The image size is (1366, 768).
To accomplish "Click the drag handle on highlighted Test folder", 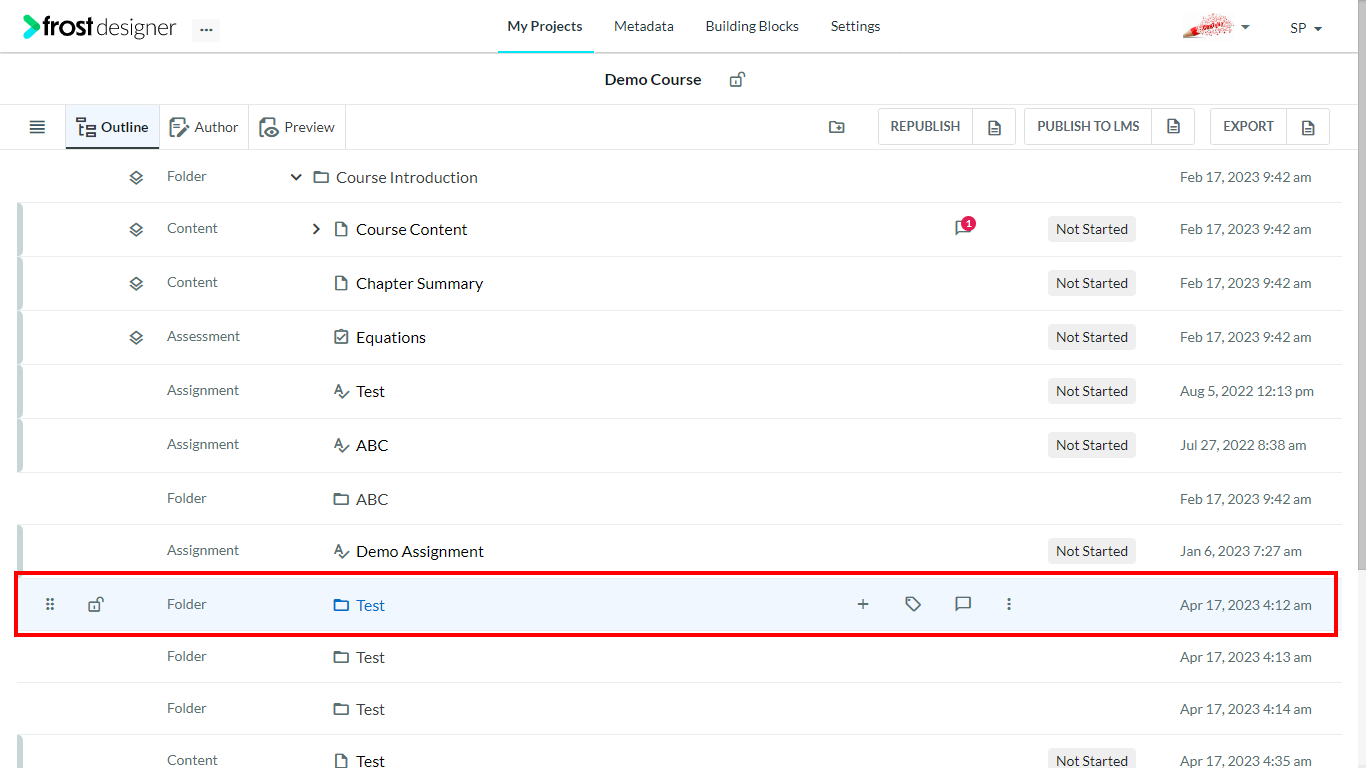I will tap(50, 604).
